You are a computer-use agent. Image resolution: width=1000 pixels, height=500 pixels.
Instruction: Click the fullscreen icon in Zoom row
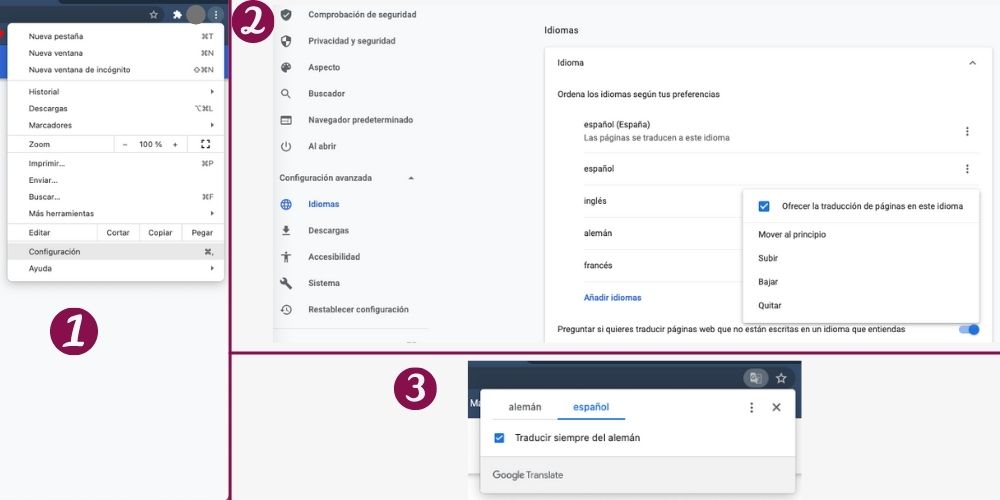click(205, 144)
